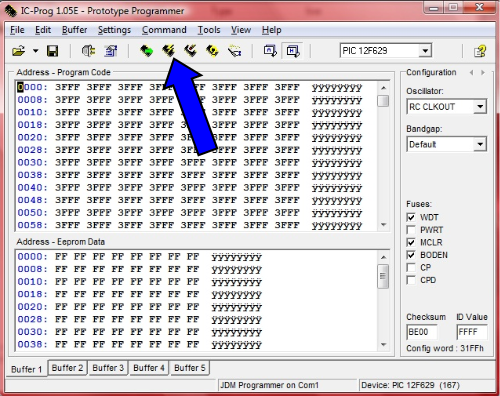This screenshot has height=396, width=500.
Task: Open the Command menu
Action: tap(164, 30)
